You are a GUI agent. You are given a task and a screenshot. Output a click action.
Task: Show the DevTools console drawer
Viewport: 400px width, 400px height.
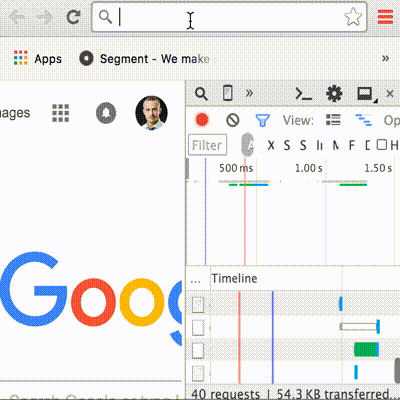304,94
